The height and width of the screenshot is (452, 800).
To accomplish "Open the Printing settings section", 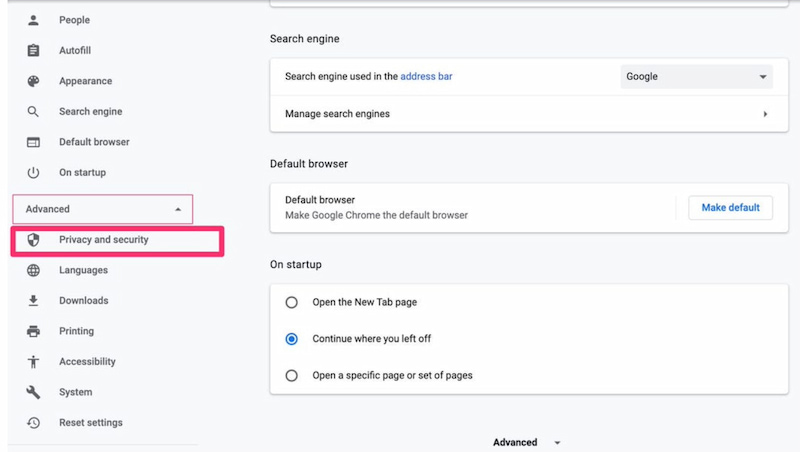I will coord(76,331).
